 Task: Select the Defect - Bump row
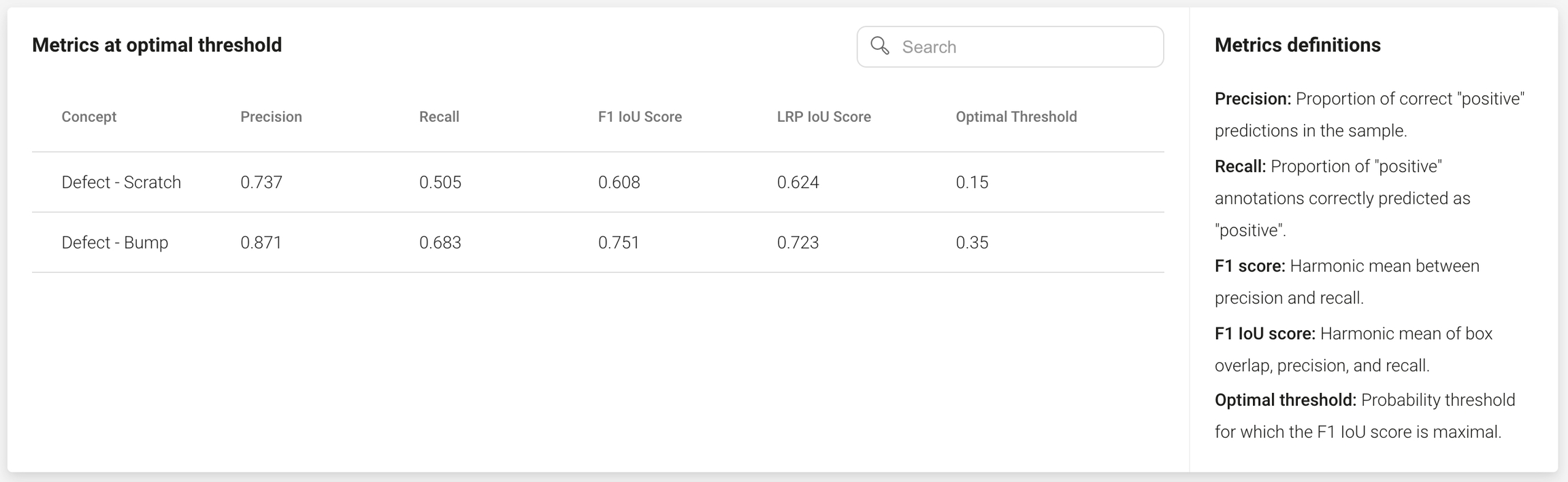click(x=115, y=243)
